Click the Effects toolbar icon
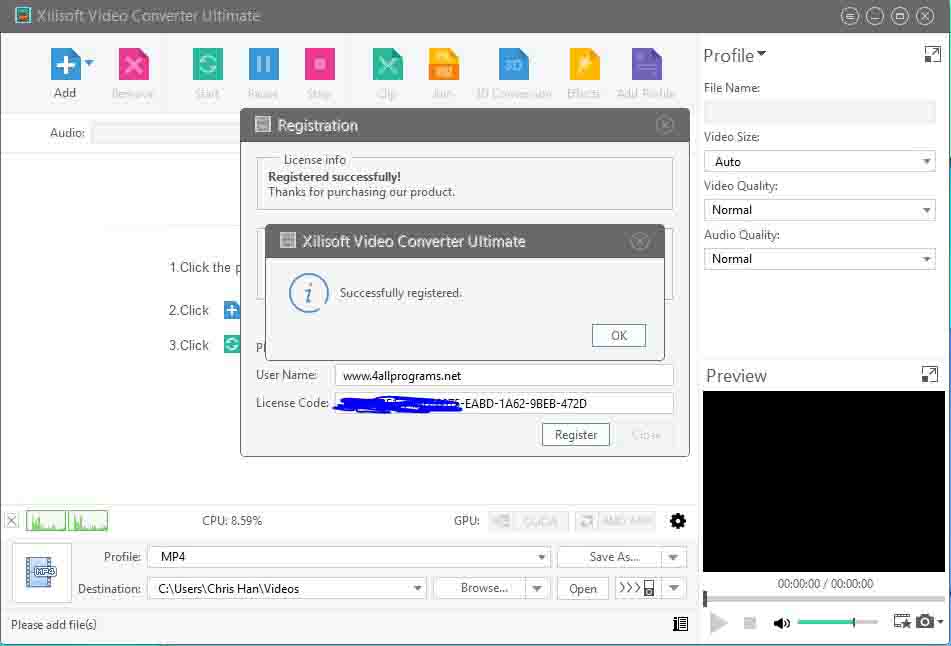Viewport: 951px width, 646px height. click(584, 64)
